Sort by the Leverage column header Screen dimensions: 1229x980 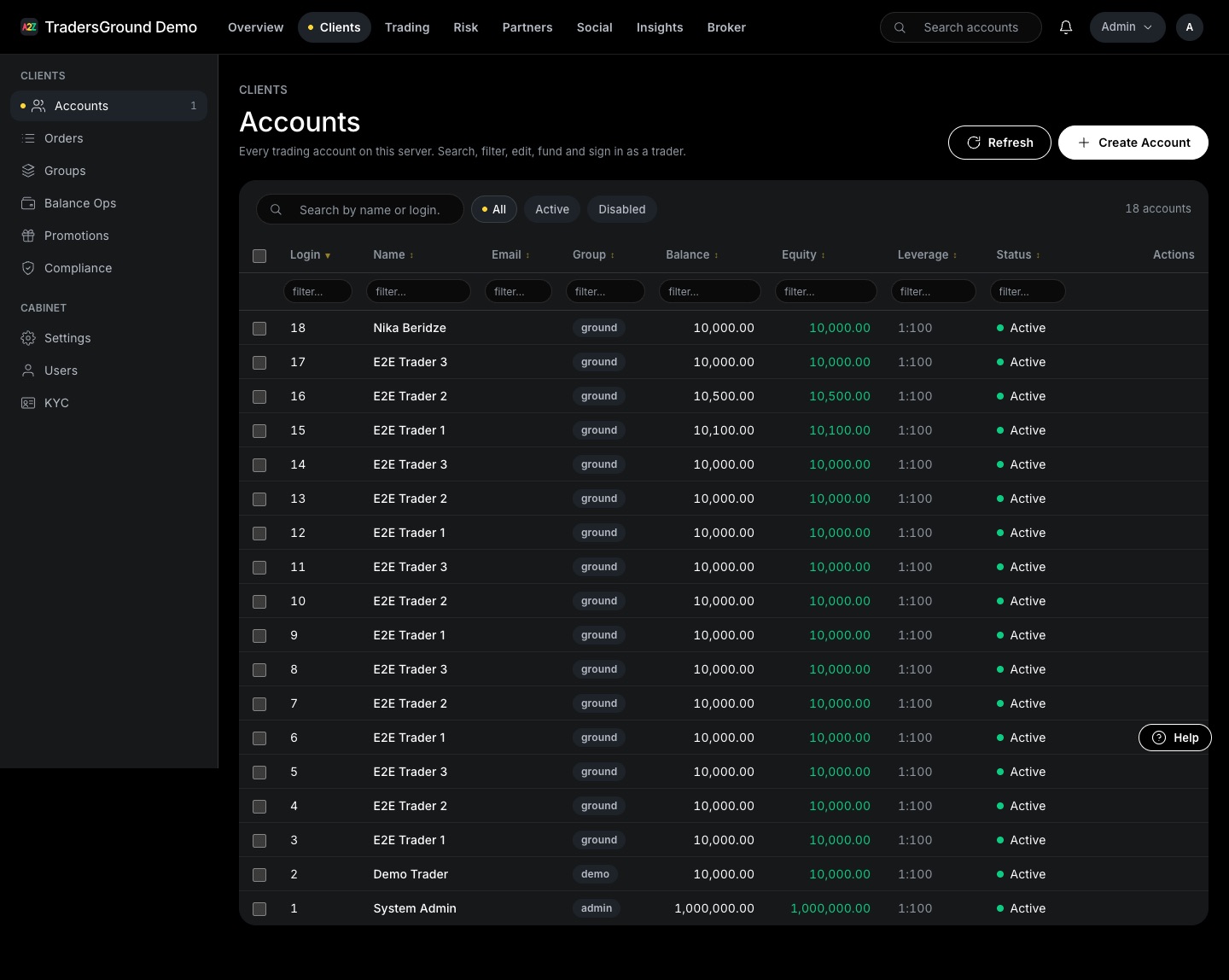[927, 254]
